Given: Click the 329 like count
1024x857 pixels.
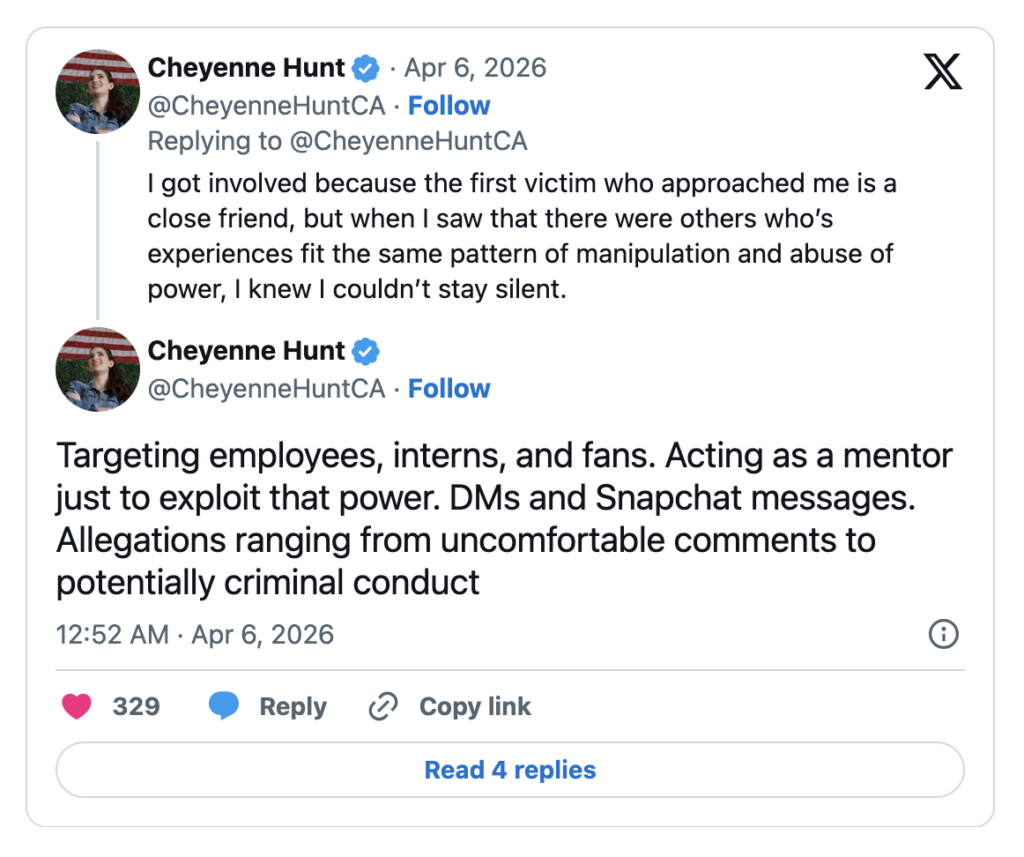Looking at the screenshot, I should tap(140, 706).
